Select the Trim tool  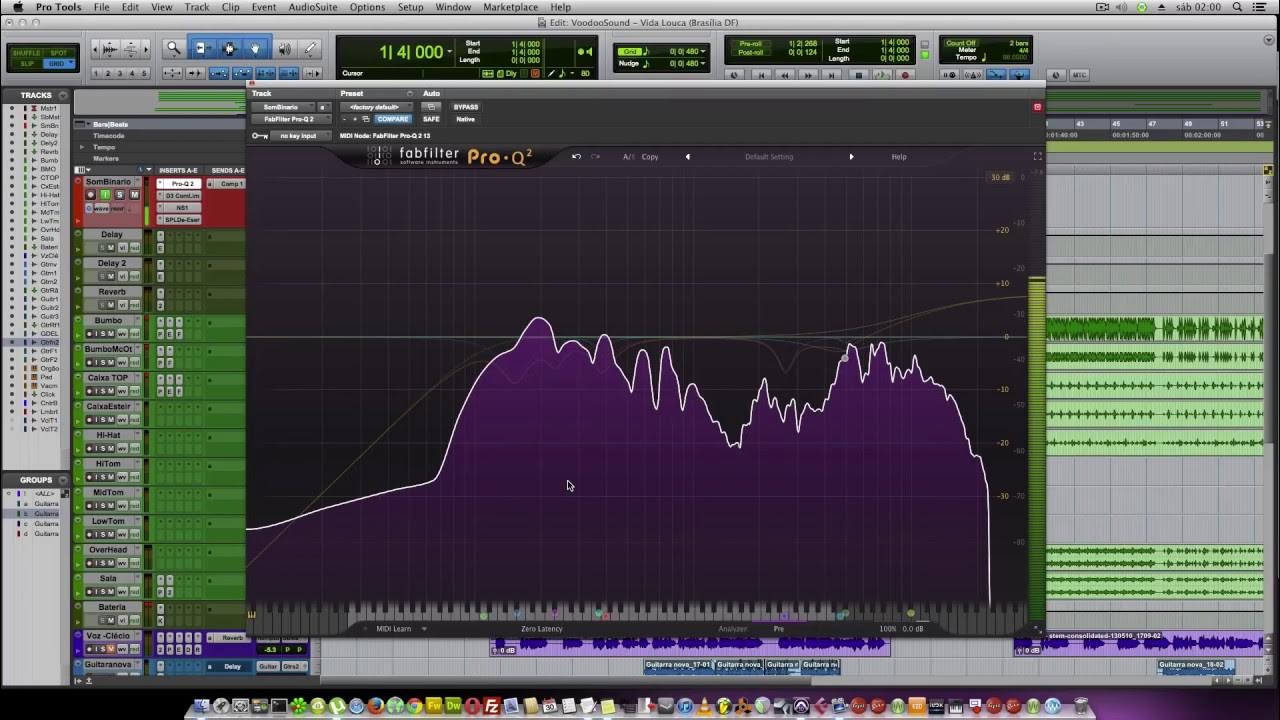pos(202,48)
